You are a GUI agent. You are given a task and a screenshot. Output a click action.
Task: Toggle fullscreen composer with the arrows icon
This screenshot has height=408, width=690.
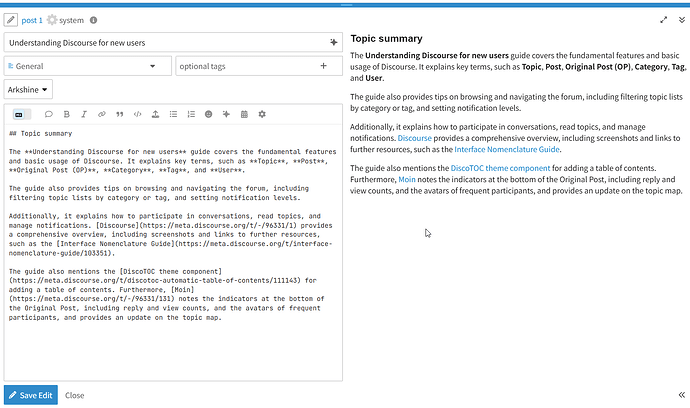(664, 20)
